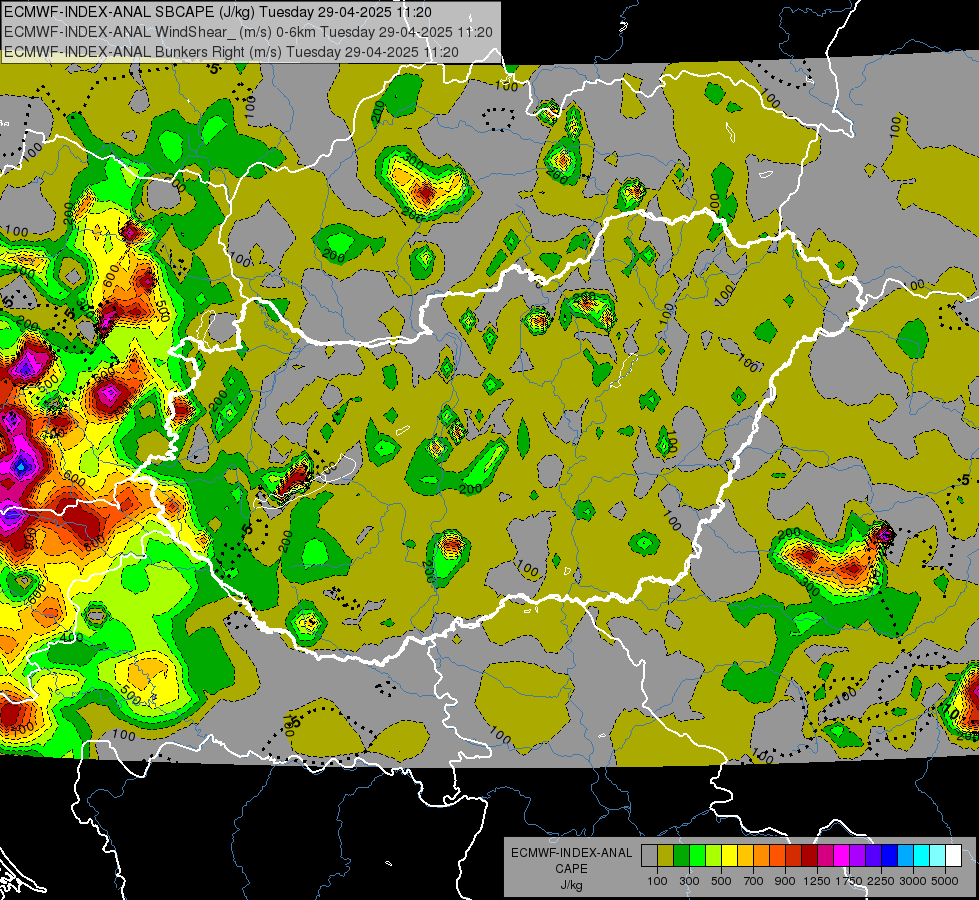This screenshot has width=979, height=900.
Task: Click the legend title ECMWF-INDEX-ANAL
Action: (x=572, y=853)
